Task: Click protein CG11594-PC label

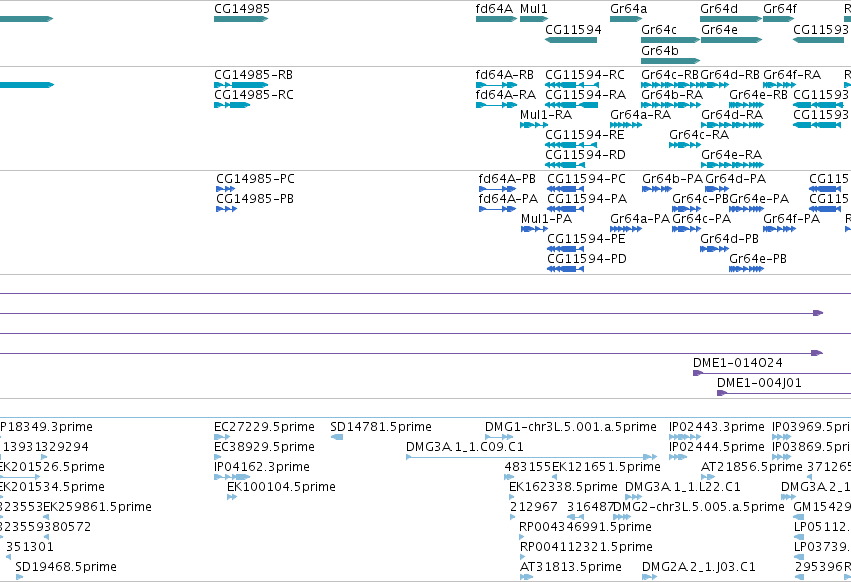Action: (x=586, y=179)
